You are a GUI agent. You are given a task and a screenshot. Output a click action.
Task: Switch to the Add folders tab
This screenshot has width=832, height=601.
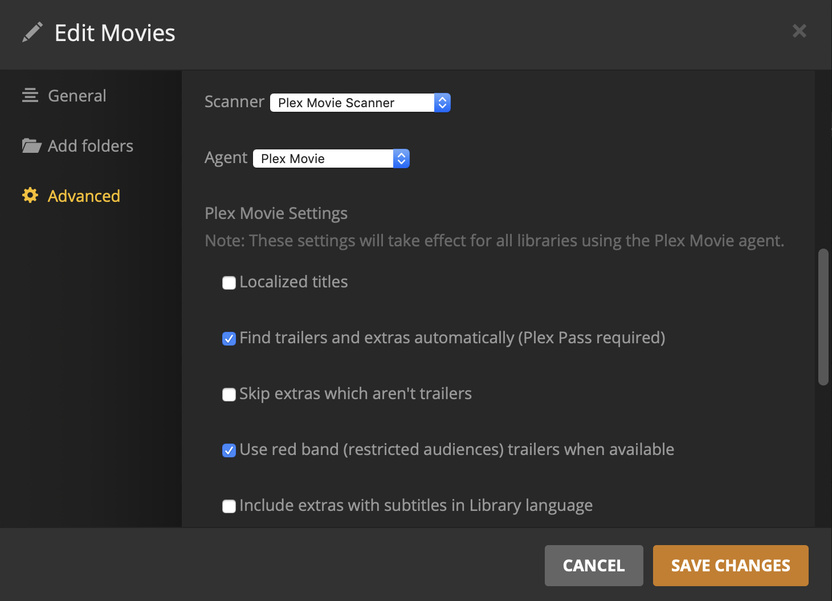pos(90,146)
